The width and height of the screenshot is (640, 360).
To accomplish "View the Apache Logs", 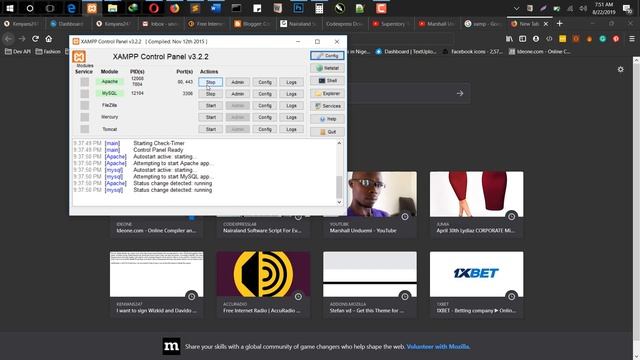I will pos(291,82).
